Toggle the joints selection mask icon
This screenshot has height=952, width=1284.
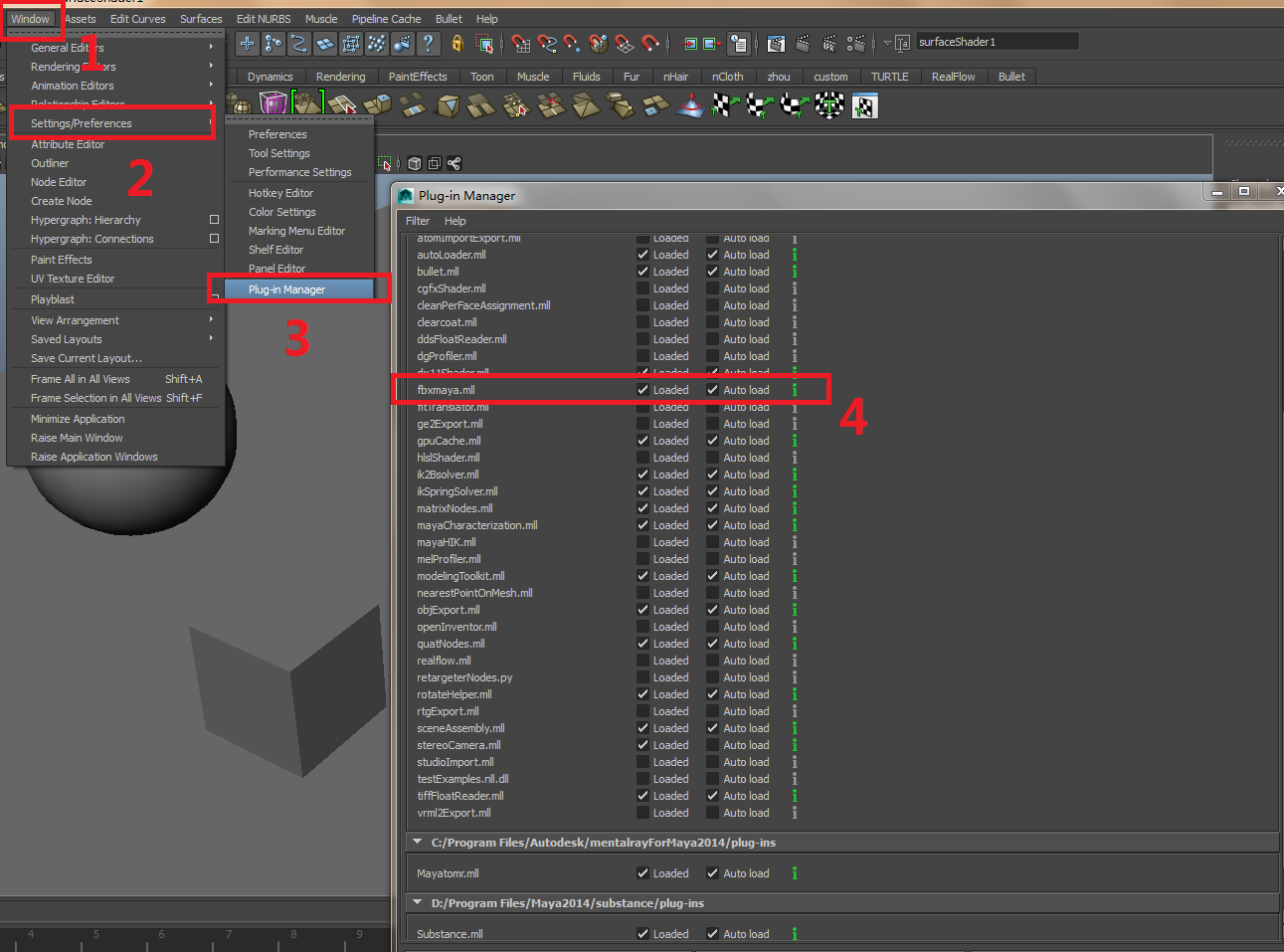[274, 43]
